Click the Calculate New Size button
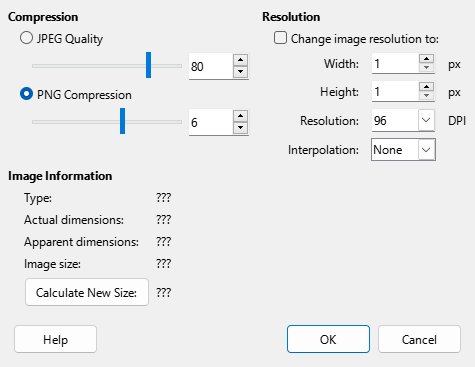This screenshot has width=475, height=367. pyautogui.click(x=87, y=292)
